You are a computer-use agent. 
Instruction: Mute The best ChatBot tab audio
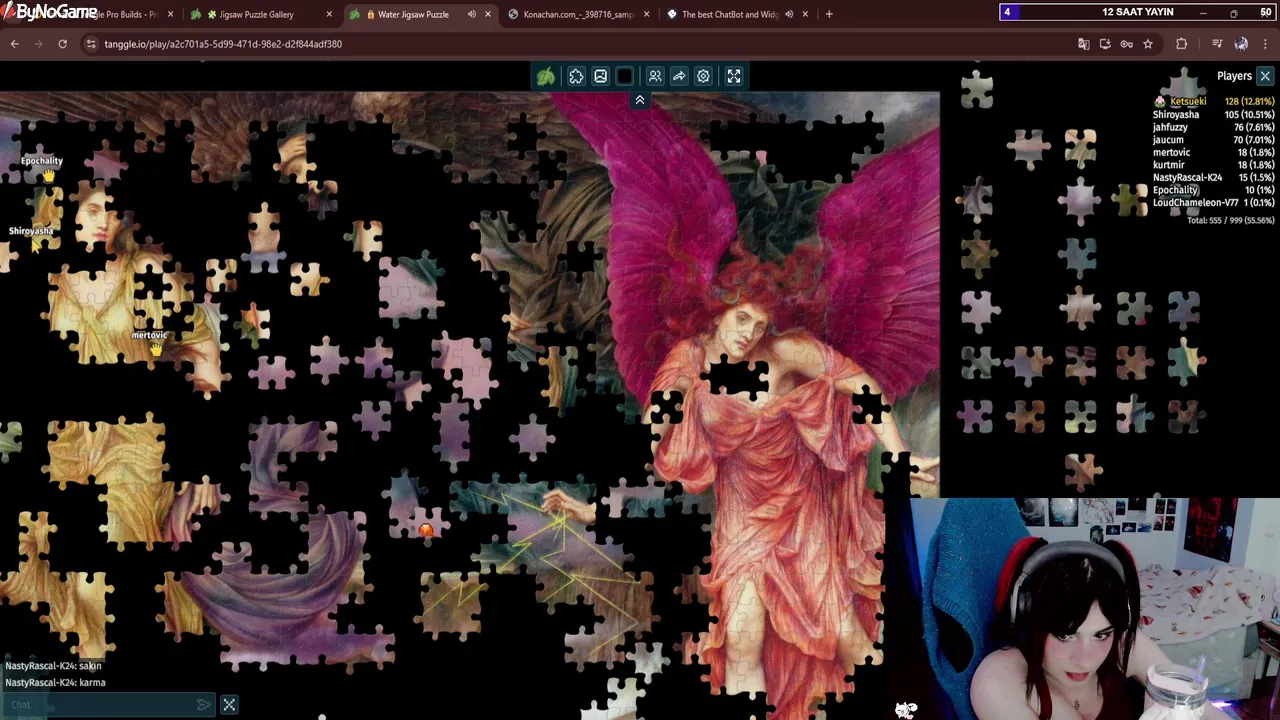coord(789,14)
